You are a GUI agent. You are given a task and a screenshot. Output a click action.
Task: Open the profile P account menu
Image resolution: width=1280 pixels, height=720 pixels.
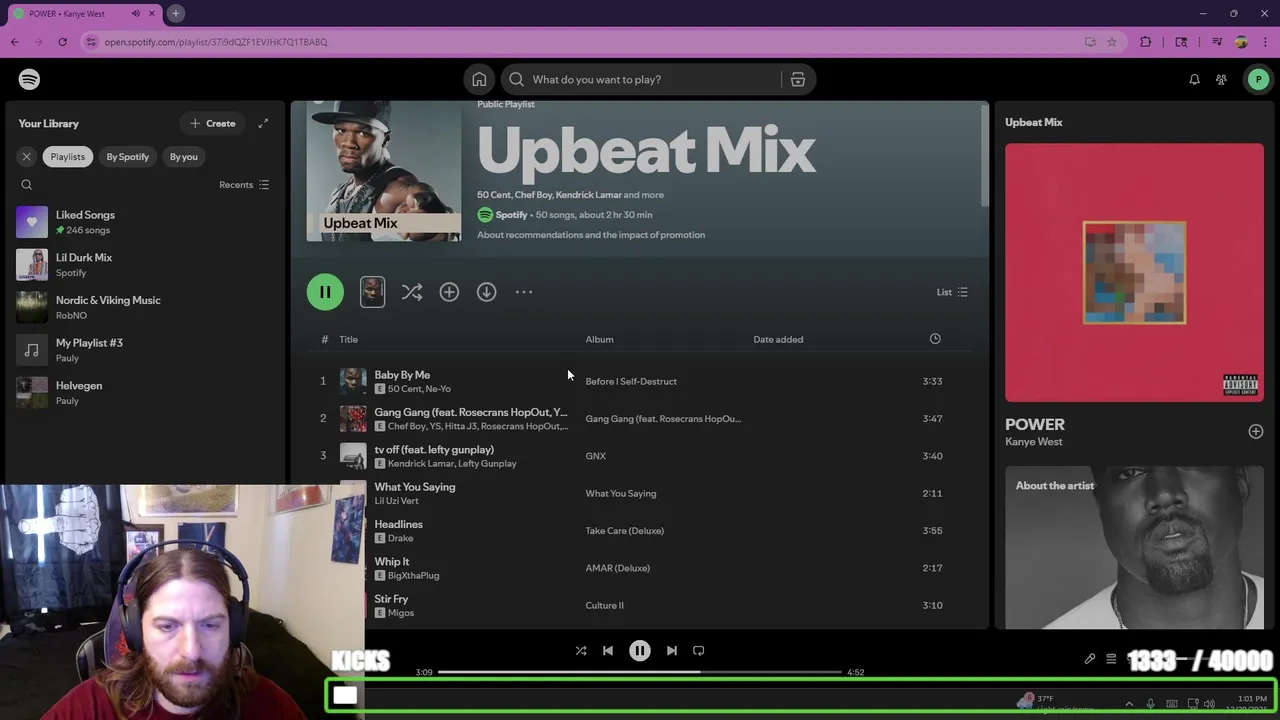click(x=1258, y=79)
